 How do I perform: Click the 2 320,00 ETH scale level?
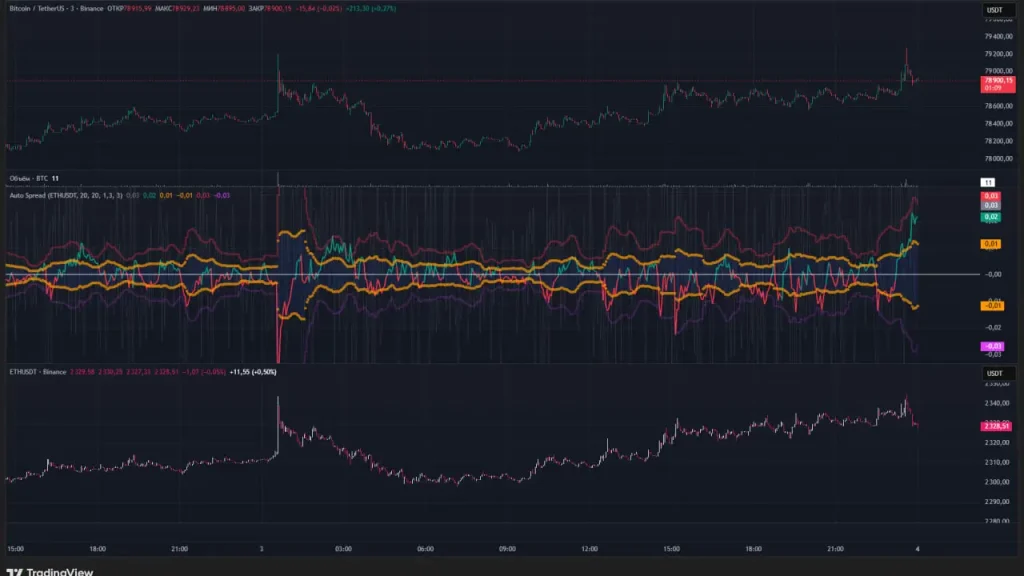(x=997, y=443)
